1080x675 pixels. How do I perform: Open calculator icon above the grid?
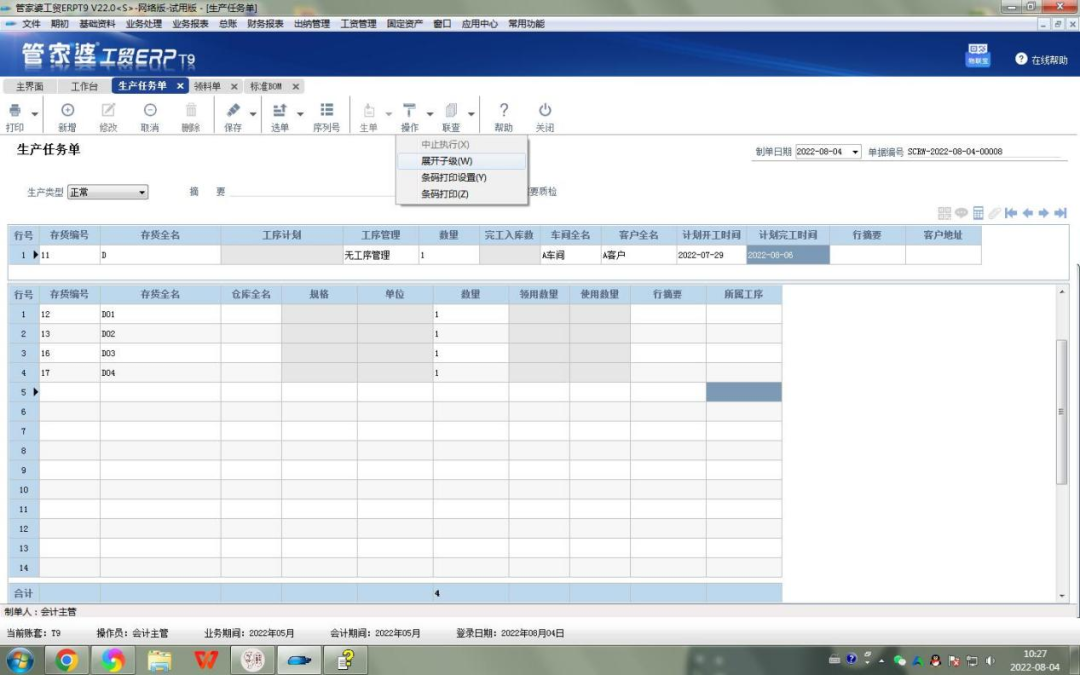click(978, 213)
